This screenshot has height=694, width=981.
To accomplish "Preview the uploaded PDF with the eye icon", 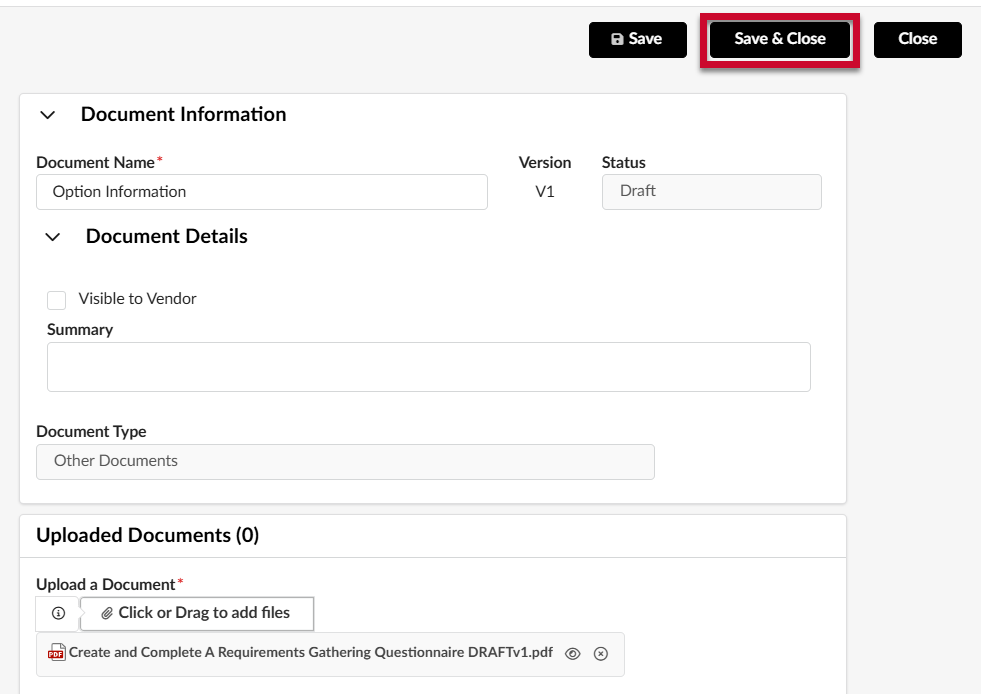I will [x=572, y=654].
